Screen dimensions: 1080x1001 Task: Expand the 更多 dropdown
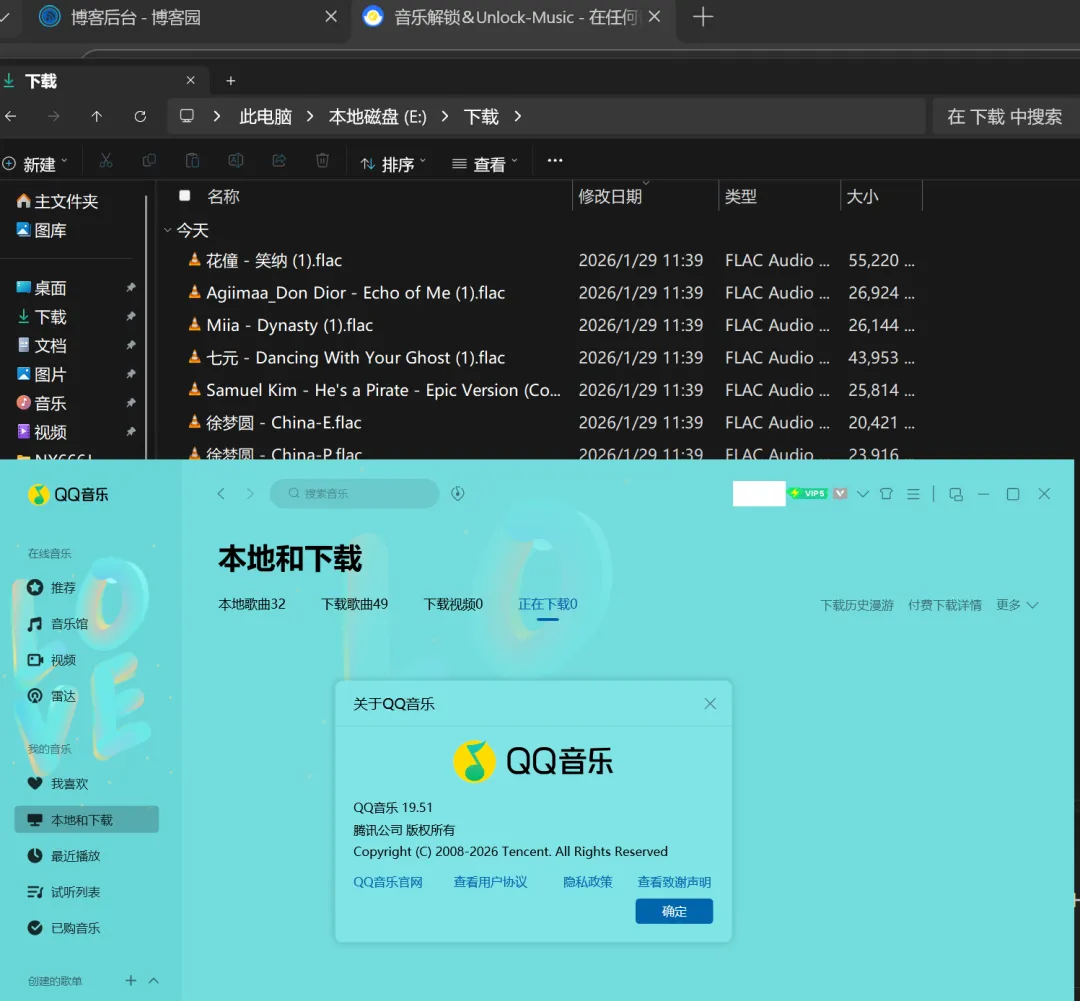pyautogui.click(x=1017, y=605)
